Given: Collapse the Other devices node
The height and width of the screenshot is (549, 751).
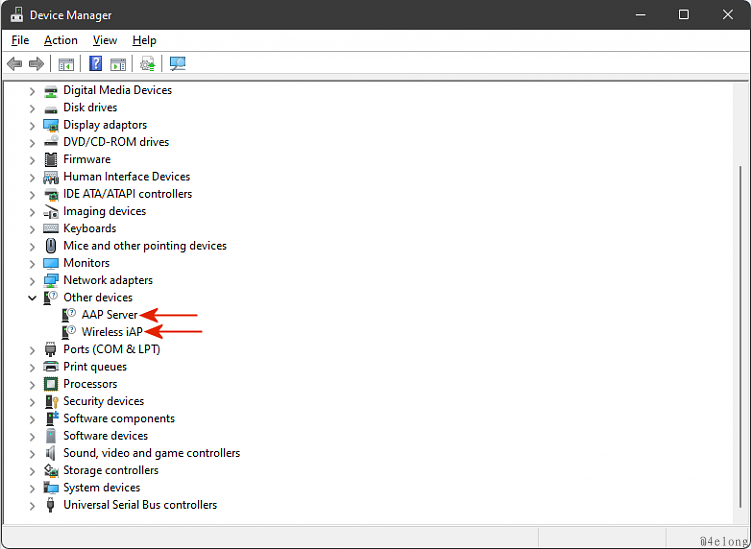Looking at the screenshot, I should point(32,298).
